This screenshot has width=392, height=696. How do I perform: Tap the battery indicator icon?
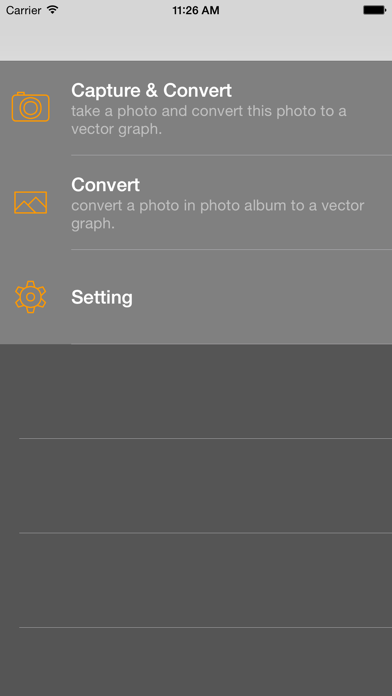pos(374,10)
